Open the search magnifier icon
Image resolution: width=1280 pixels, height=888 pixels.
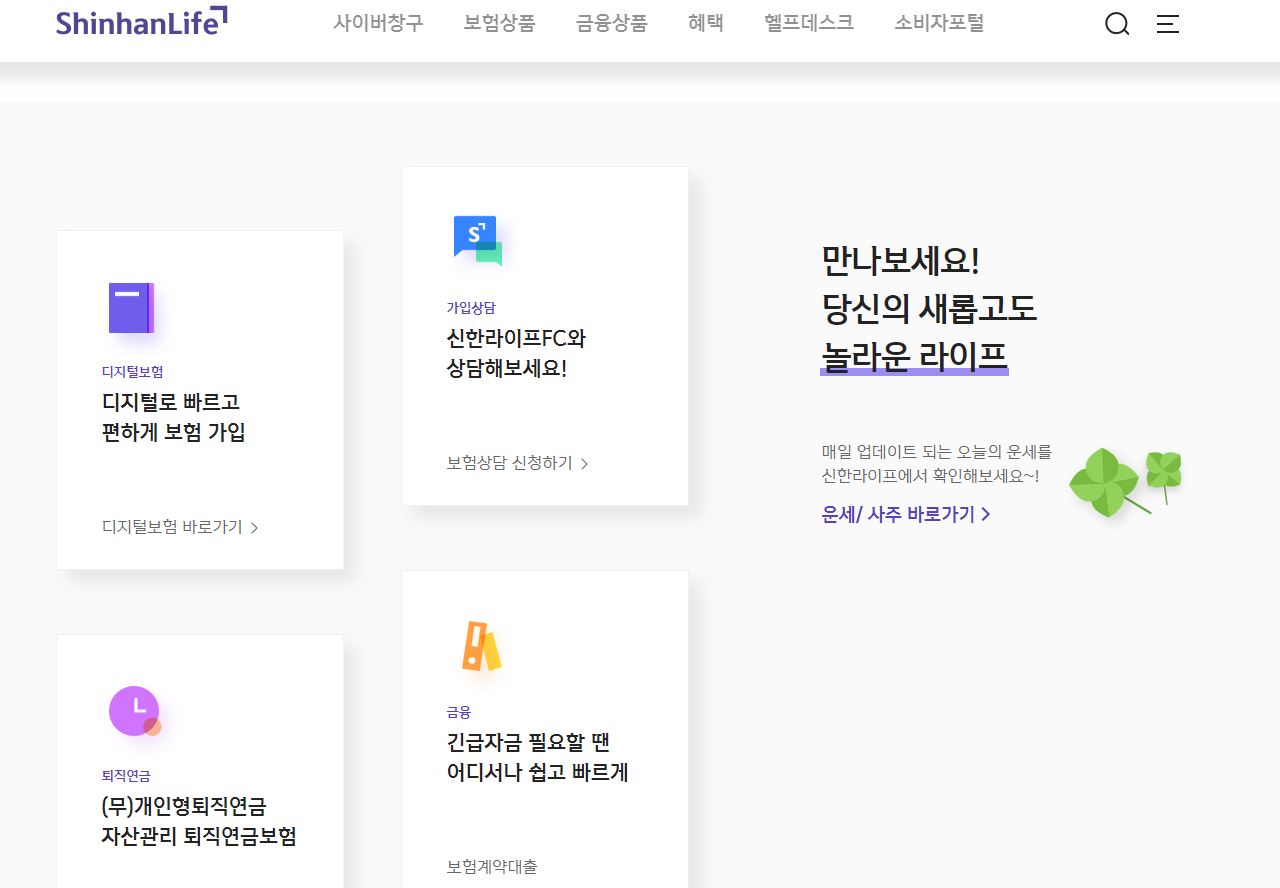tap(1117, 24)
